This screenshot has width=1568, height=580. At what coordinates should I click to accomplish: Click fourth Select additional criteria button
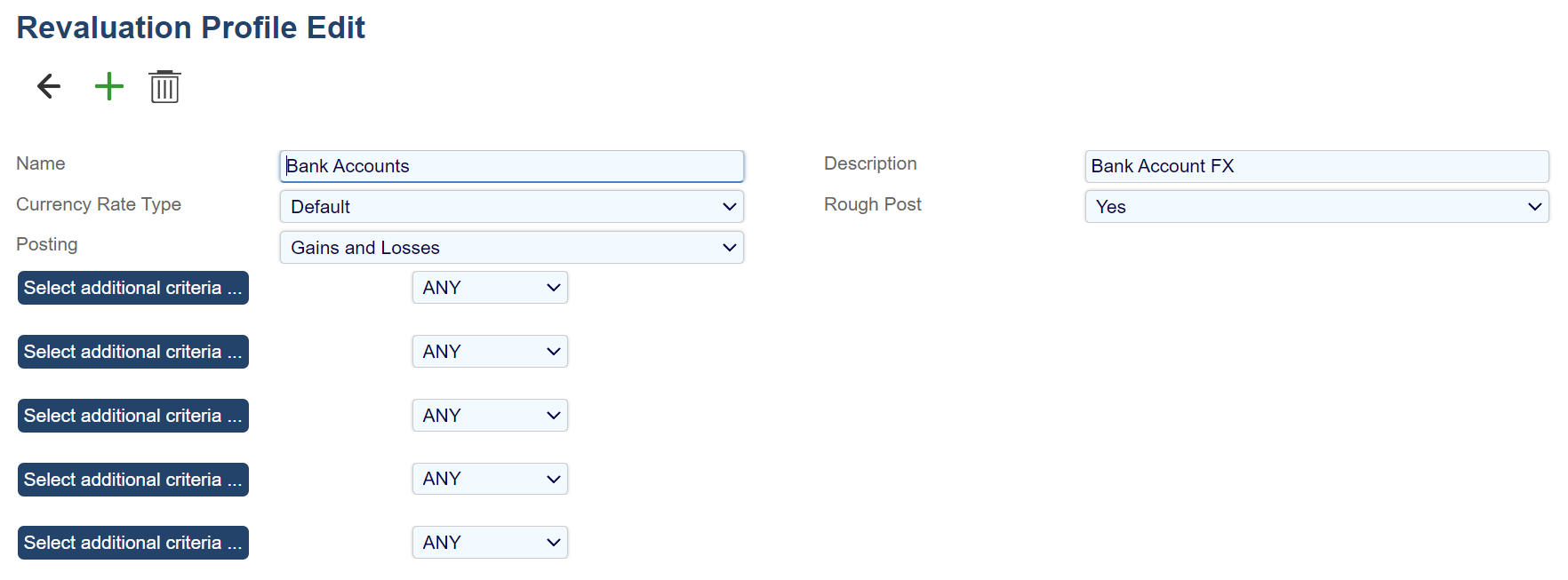[133, 480]
